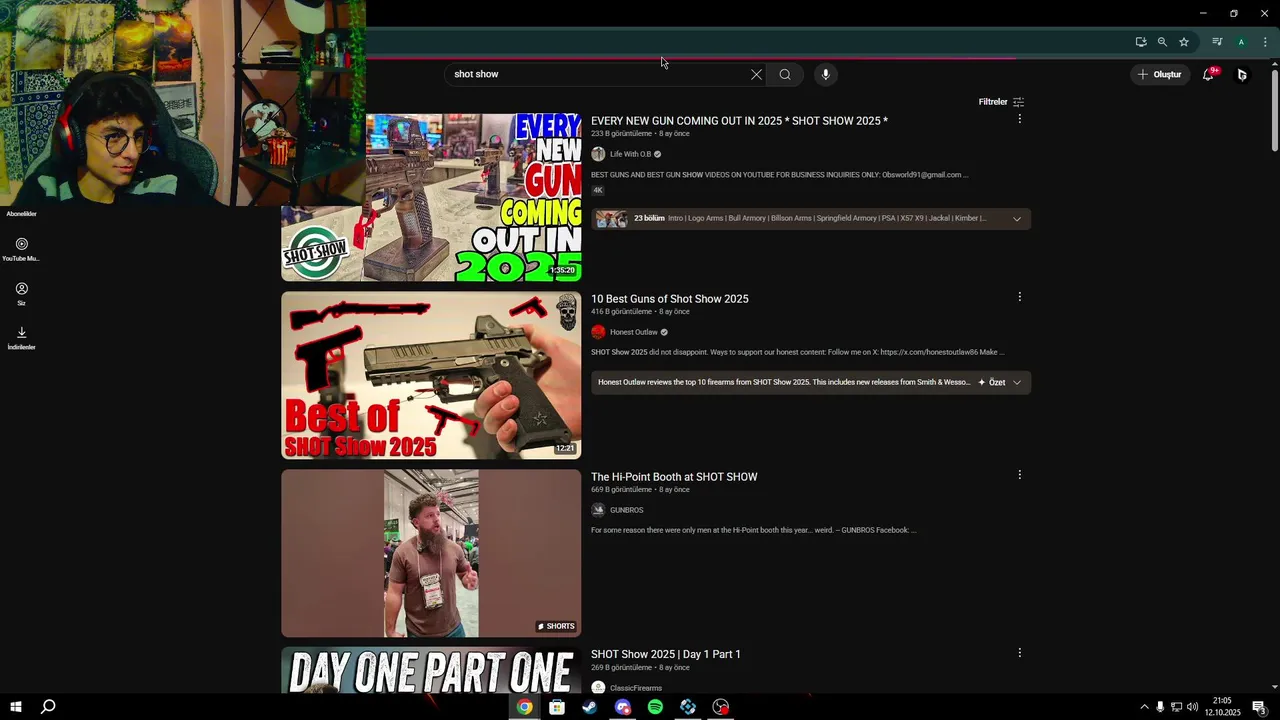Visit the GUNBROS channel
Screen dimensions: 1280x720
[x=627, y=510]
